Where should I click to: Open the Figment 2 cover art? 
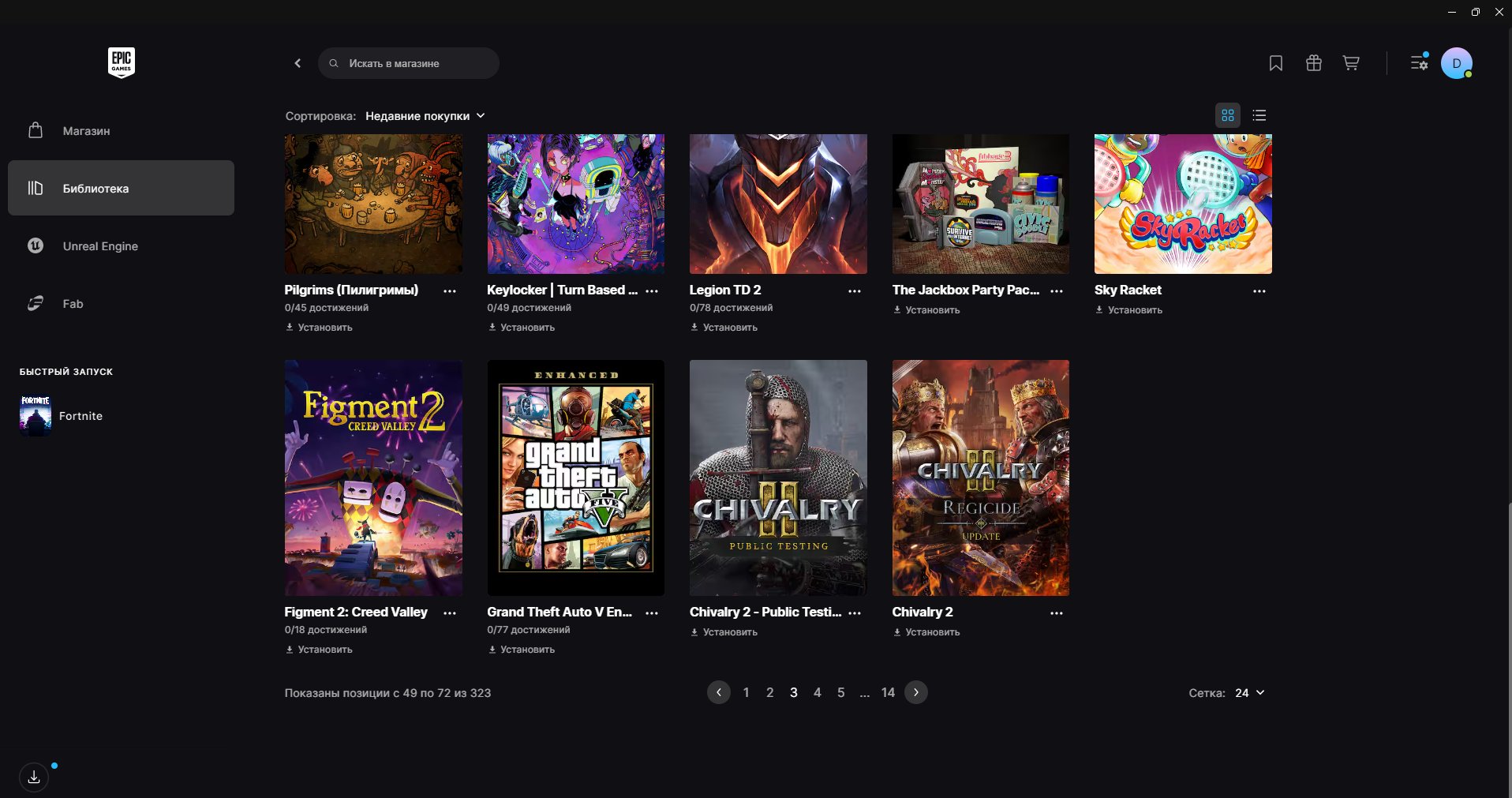373,478
